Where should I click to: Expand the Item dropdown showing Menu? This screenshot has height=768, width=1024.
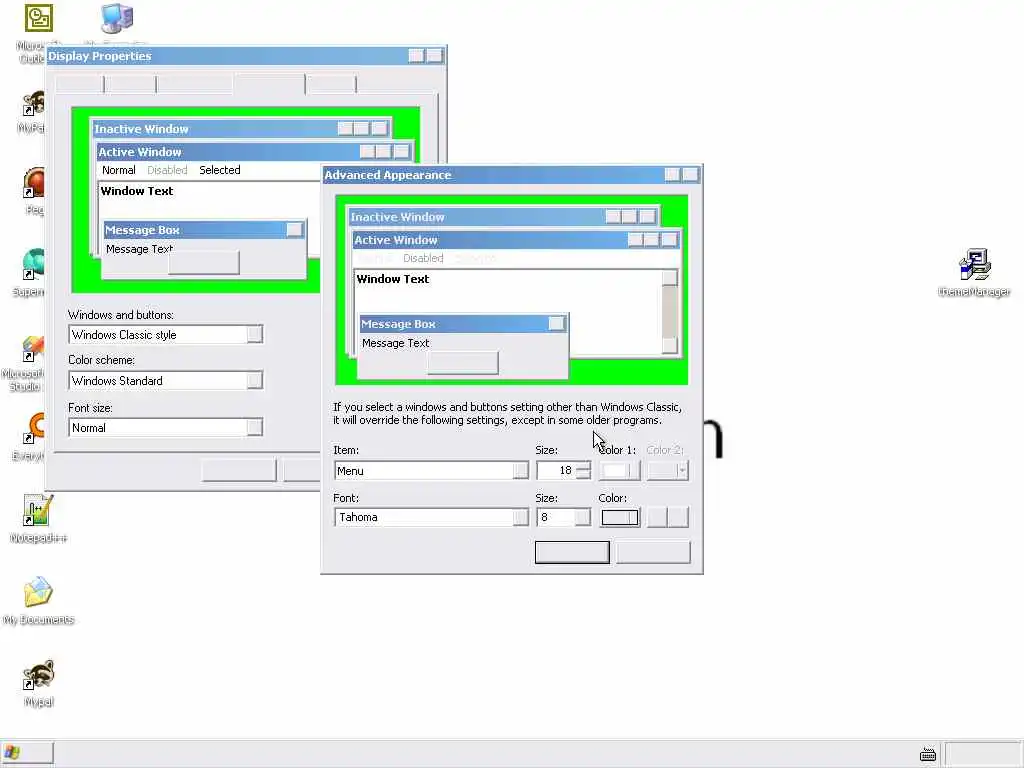(x=520, y=471)
